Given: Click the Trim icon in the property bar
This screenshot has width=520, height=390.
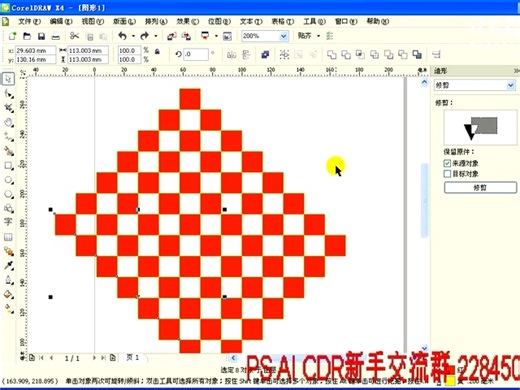Looking at the screenshot, I should pos(346,54).
